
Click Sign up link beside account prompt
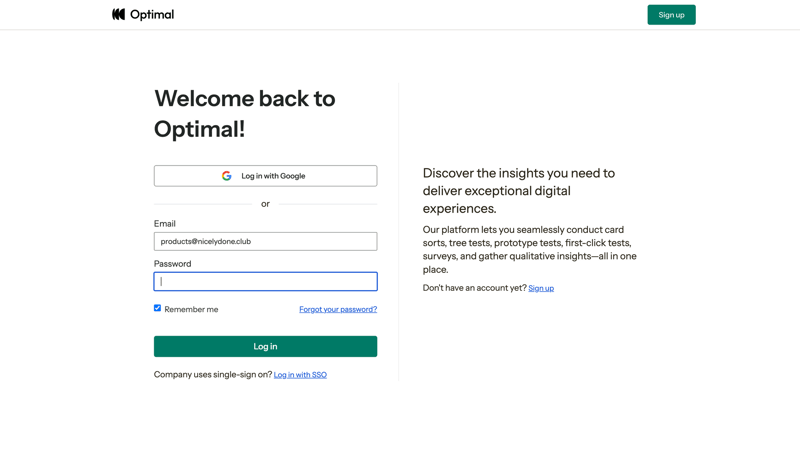[x=541, y=288]
